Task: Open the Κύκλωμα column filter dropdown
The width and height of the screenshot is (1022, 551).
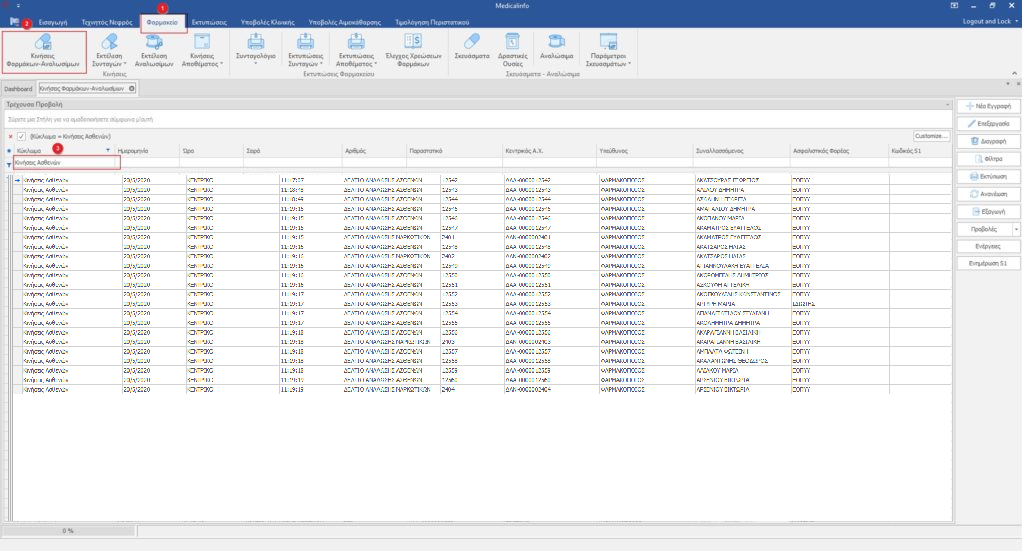Action: [107, 150]
